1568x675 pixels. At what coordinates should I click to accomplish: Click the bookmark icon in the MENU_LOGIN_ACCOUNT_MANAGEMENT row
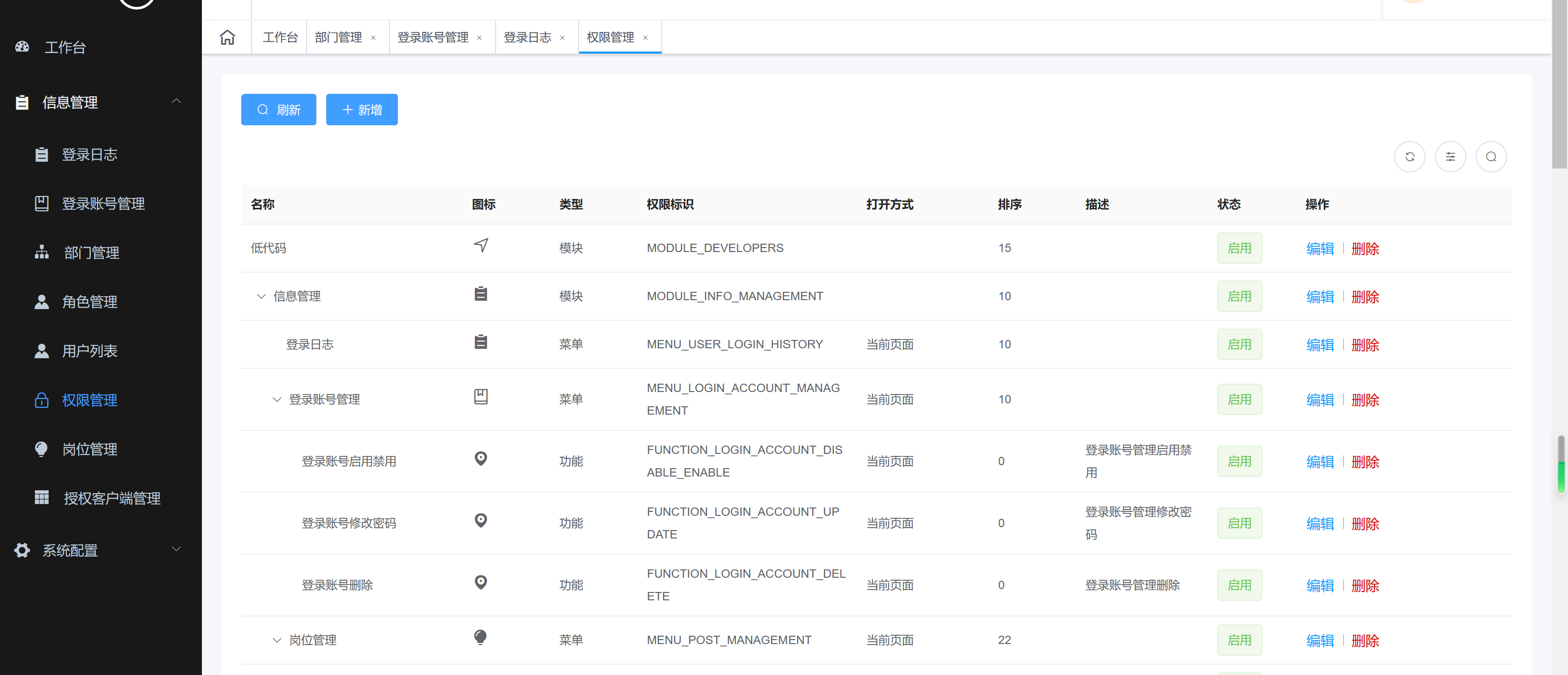[x=481, y=397]
